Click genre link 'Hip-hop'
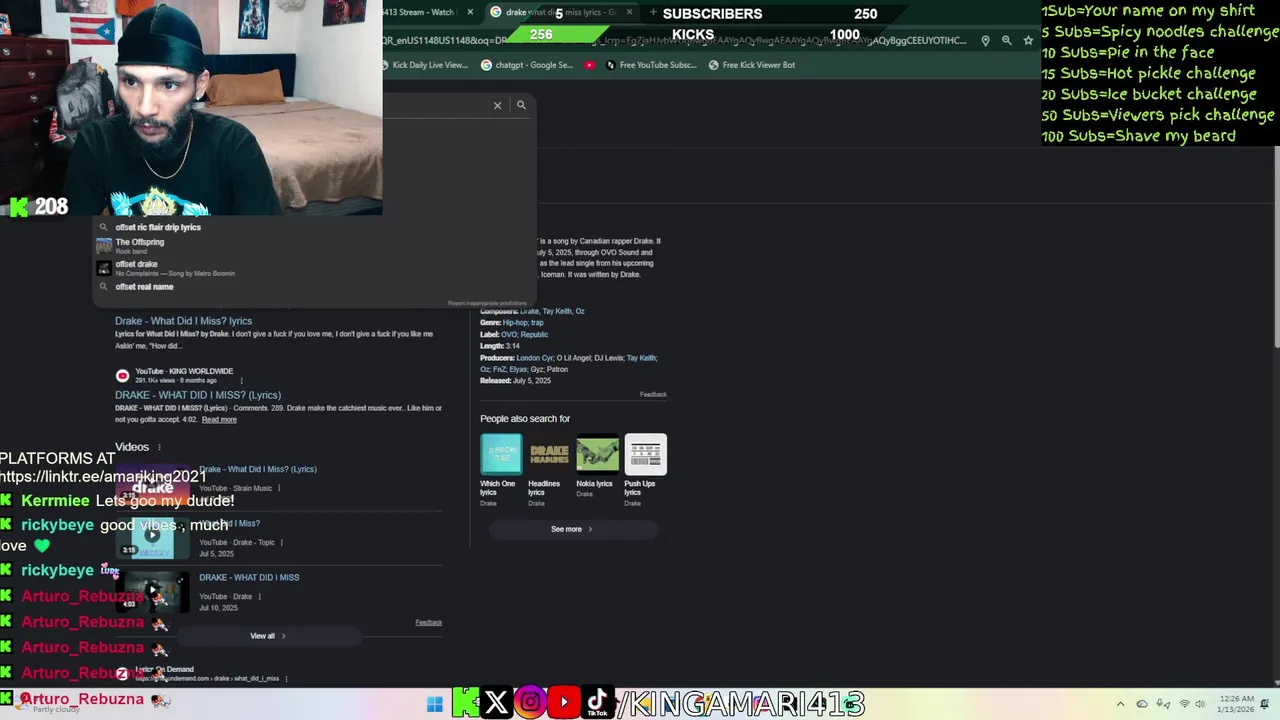1280x720 pixels. [x=515, y=323]
